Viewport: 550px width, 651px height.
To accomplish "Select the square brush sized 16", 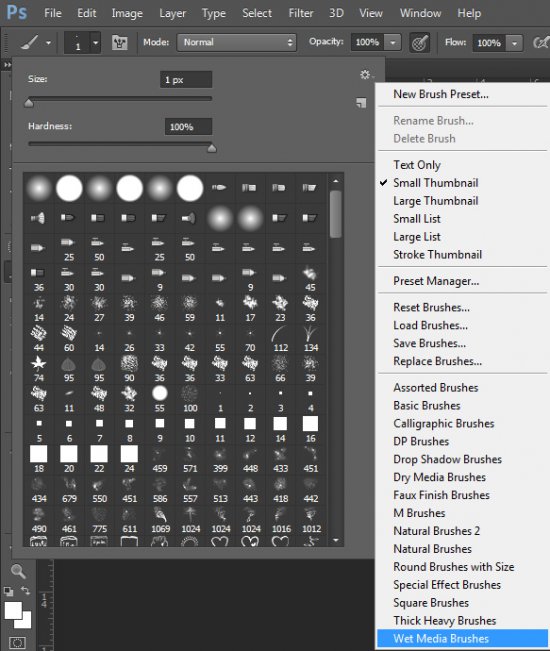I will pos(310,429).
